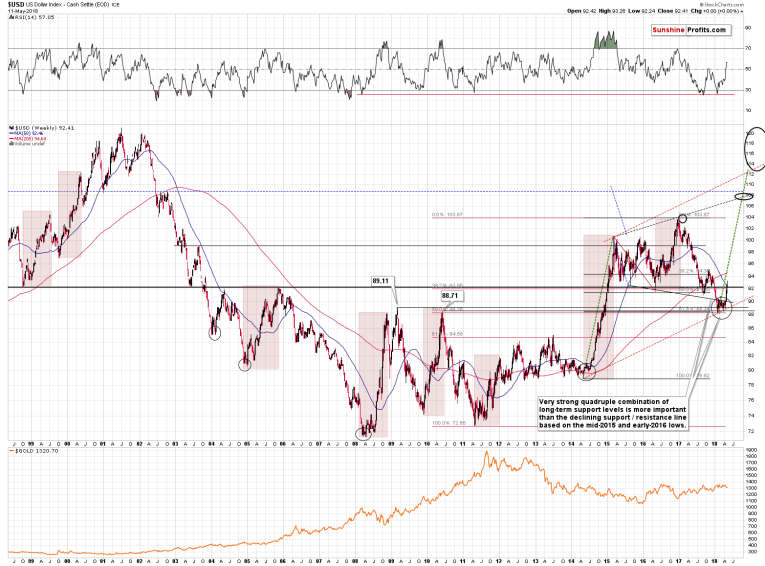Toggle the MA(200) legend entry
The width and height of the screenshot is (765, 566).
(x=29, y=141)
